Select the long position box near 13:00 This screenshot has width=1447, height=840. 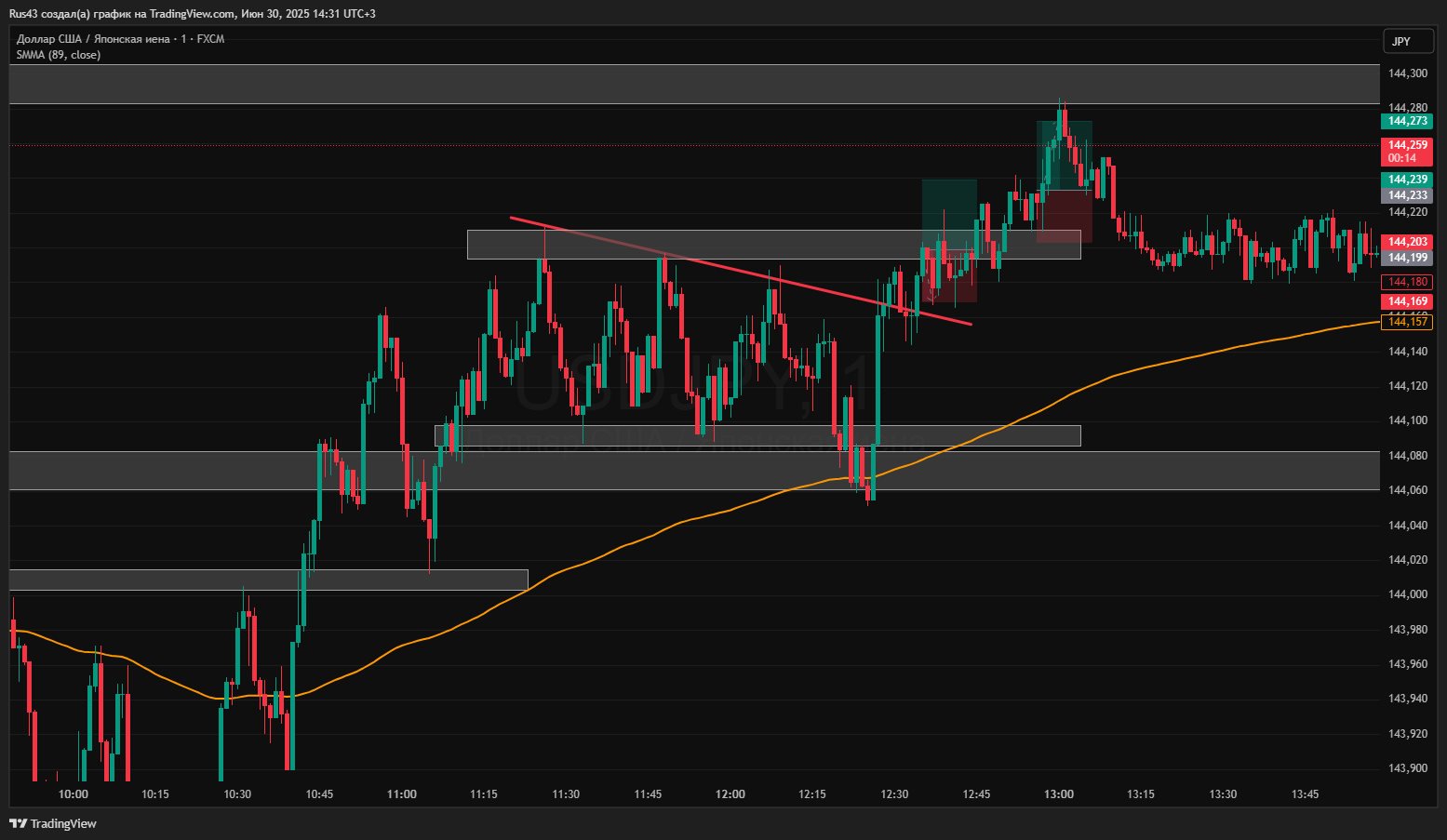pyautogui.click(x=1065, y=181)
